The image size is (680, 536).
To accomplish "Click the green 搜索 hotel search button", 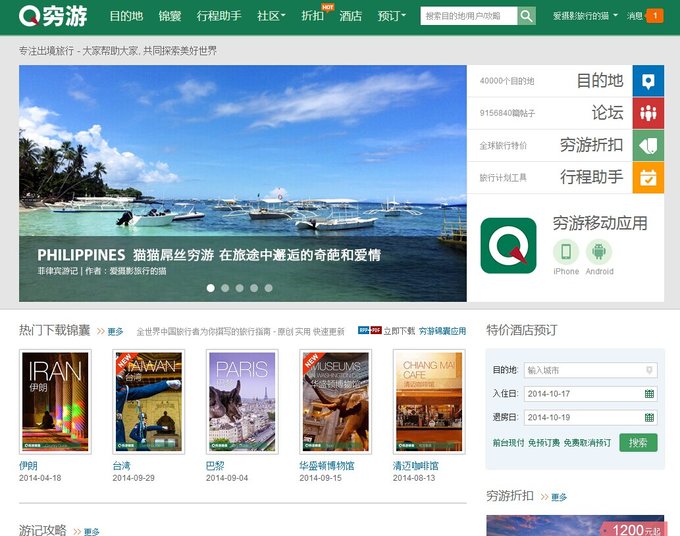I will pos(638,443).
